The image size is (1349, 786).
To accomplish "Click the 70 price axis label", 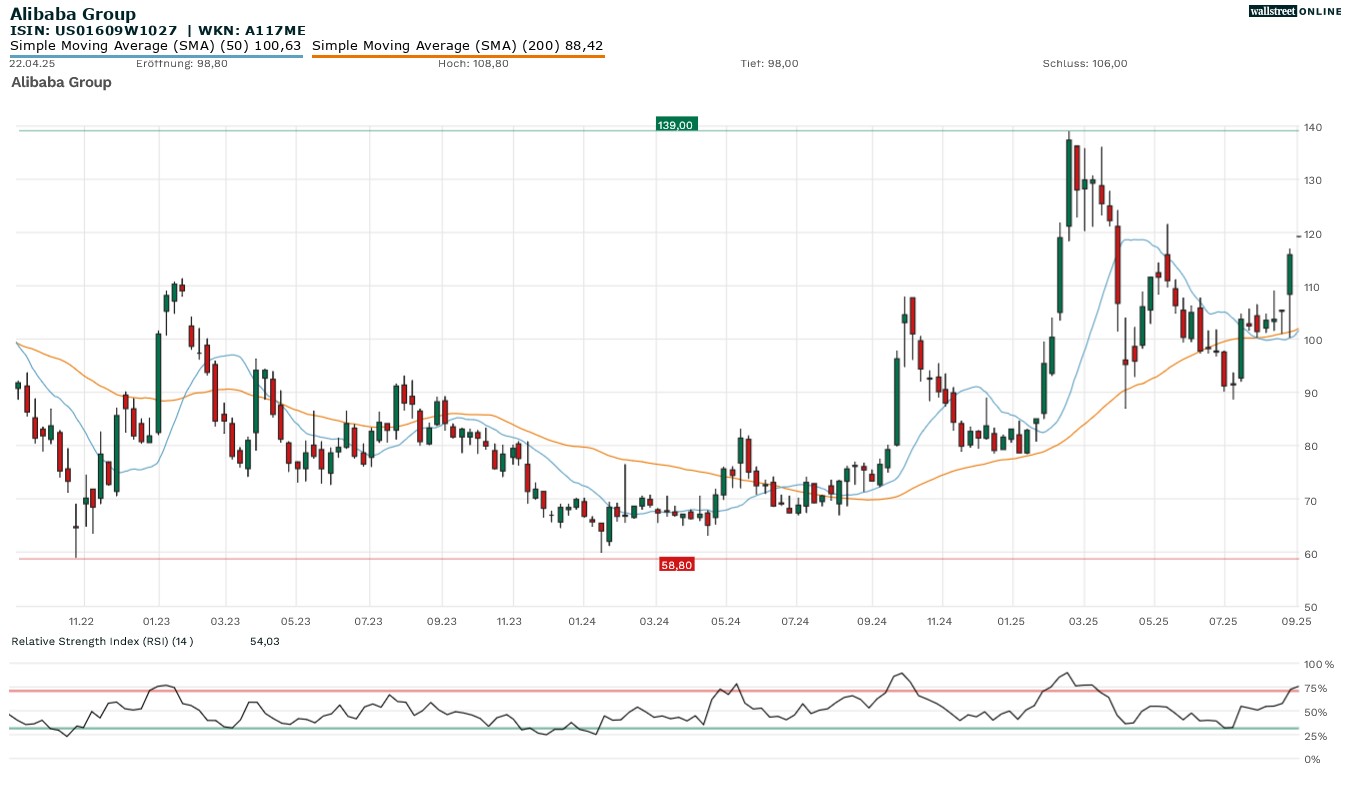I will [1310, 501].
